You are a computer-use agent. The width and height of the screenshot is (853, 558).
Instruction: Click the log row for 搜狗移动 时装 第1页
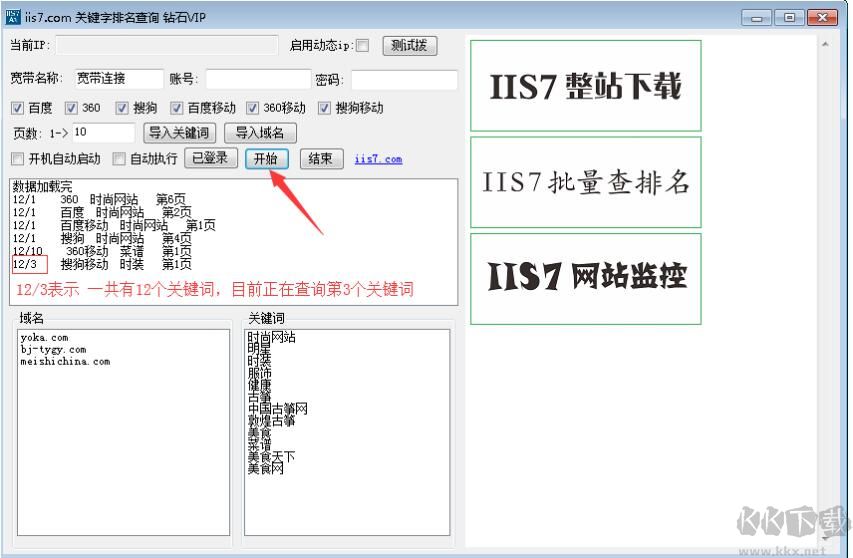pyautogui.click(x=102, y=264)
